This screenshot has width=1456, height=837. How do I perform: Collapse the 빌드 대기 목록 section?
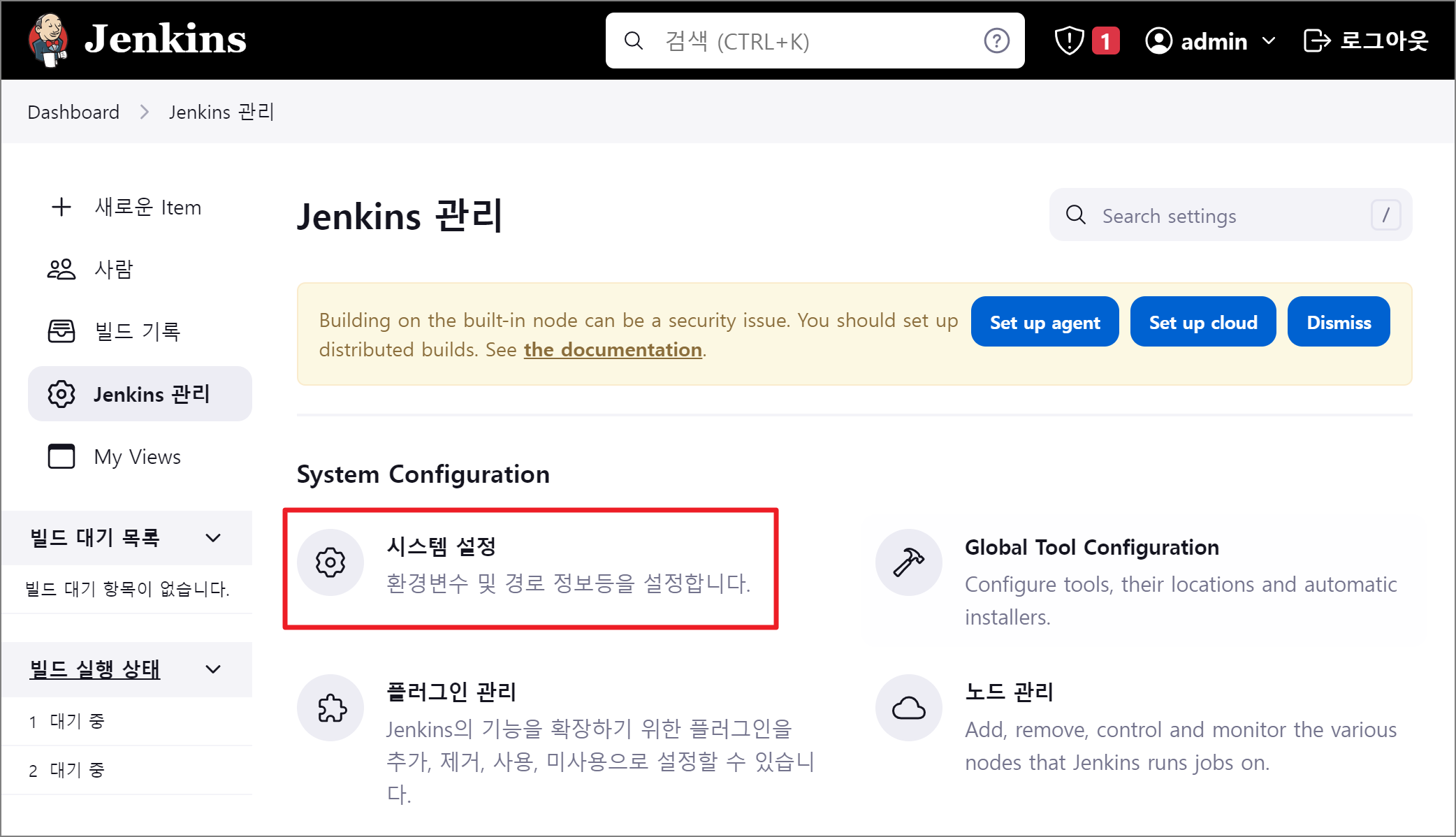pos(213,538)
